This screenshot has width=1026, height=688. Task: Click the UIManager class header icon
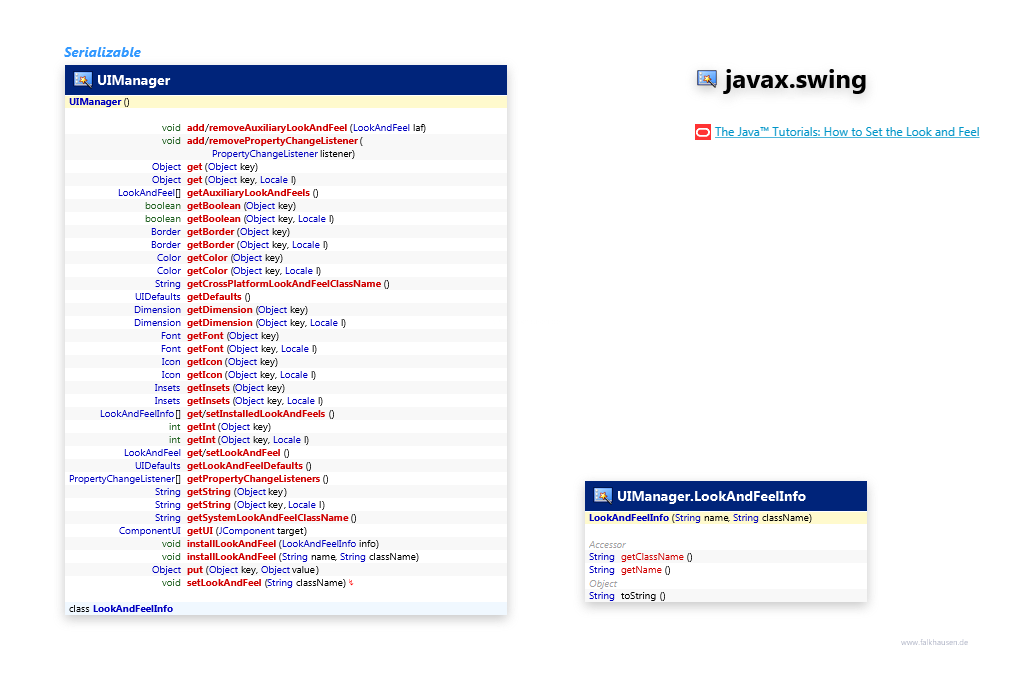tap(82, 80)
